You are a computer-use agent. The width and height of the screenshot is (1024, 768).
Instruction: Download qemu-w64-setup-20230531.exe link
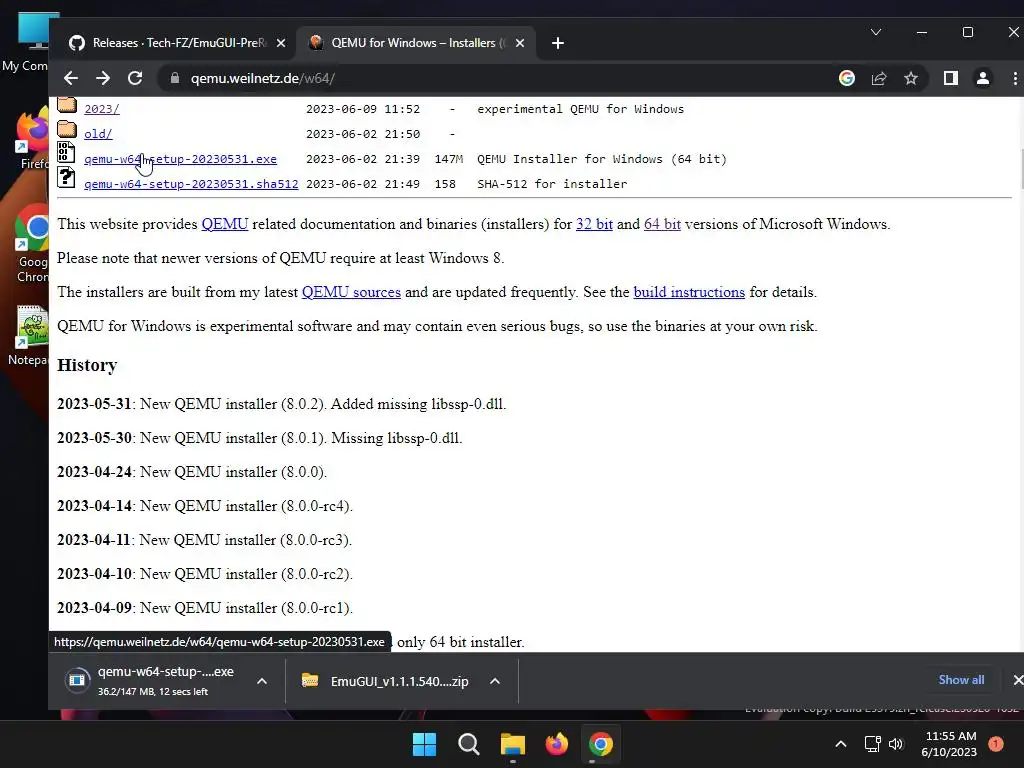pos(180,159)
